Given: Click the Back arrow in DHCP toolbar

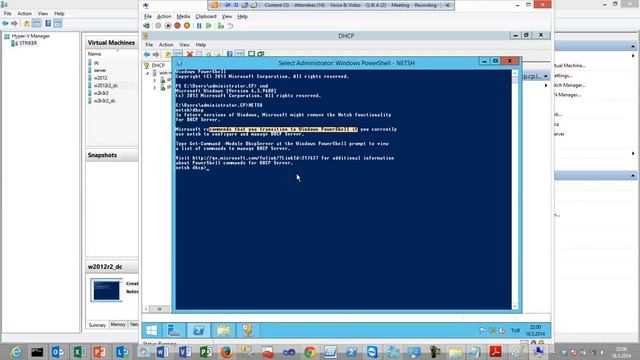Looking at the screenshot, I should (147, 54).
